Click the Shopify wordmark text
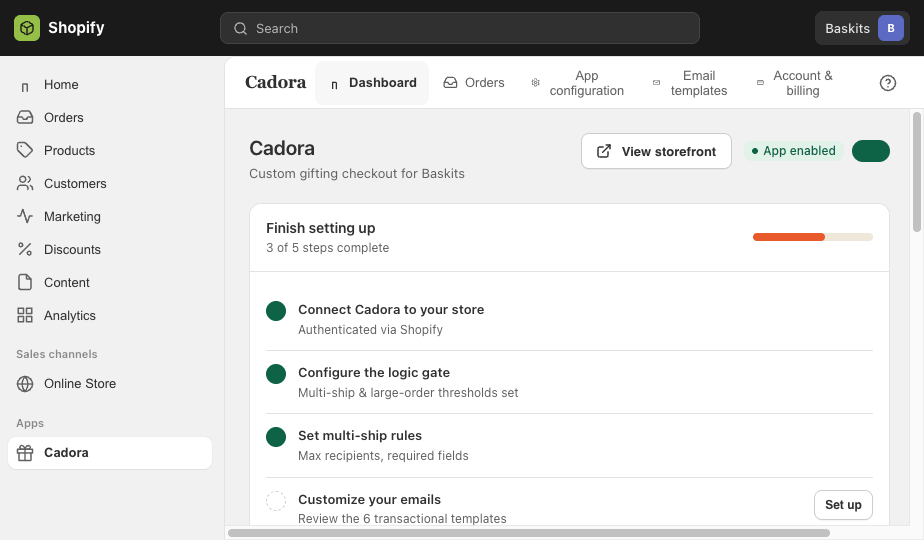Image resolution: width=924 pixels, height=540 pixels. tap(76, 28)
